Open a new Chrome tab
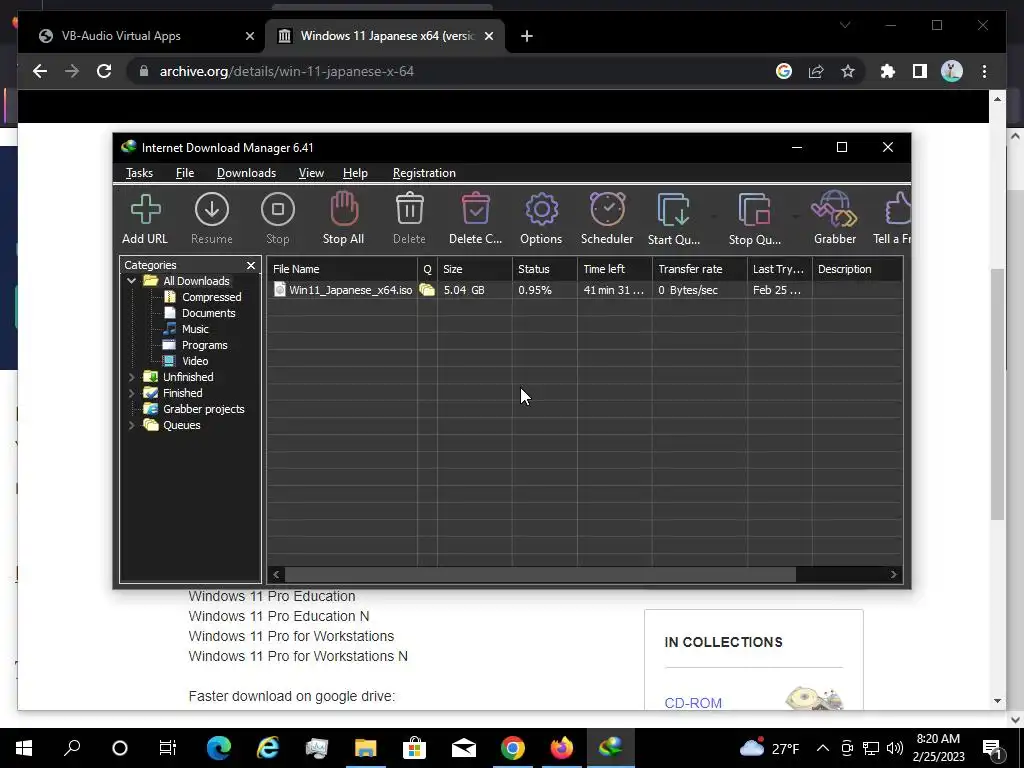 527,36
